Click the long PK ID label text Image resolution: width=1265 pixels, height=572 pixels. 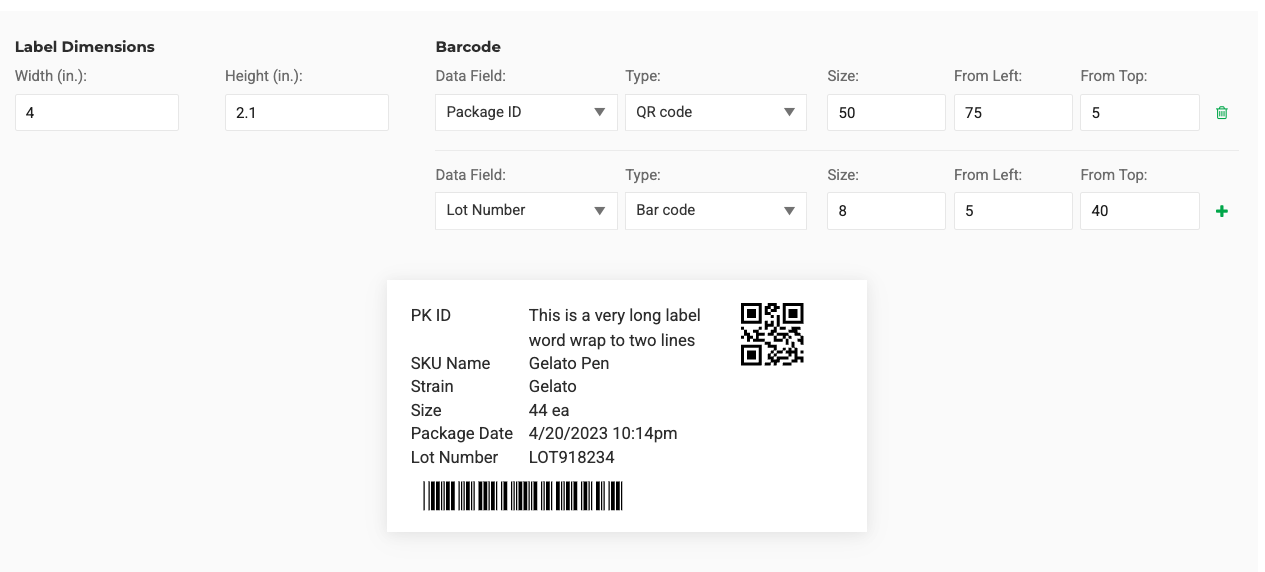click(x=614, y=327)
